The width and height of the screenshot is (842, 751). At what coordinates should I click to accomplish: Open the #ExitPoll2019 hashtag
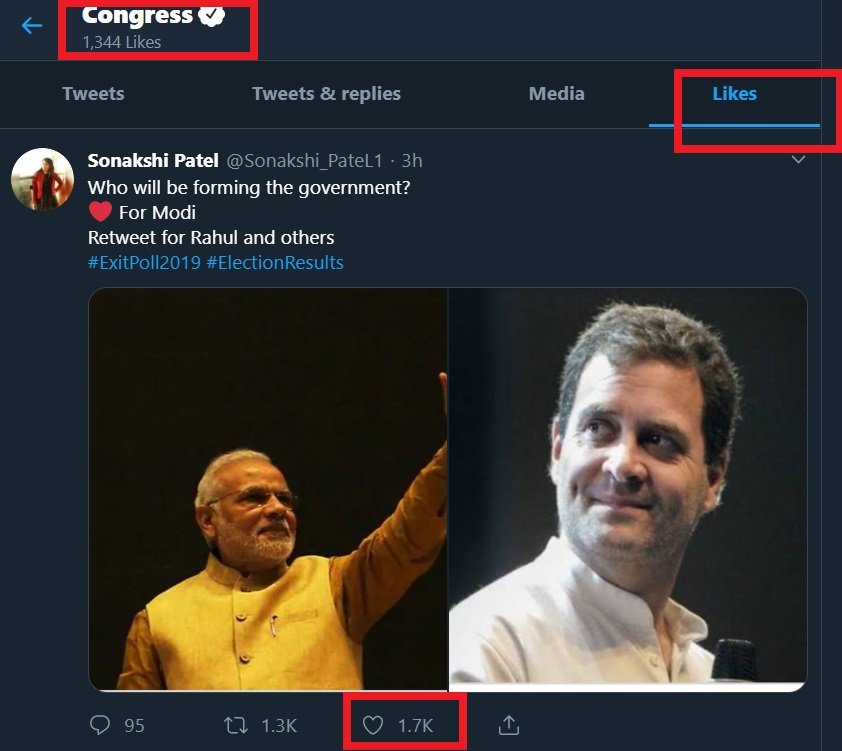pyautogui.click(x=144, y=263)
